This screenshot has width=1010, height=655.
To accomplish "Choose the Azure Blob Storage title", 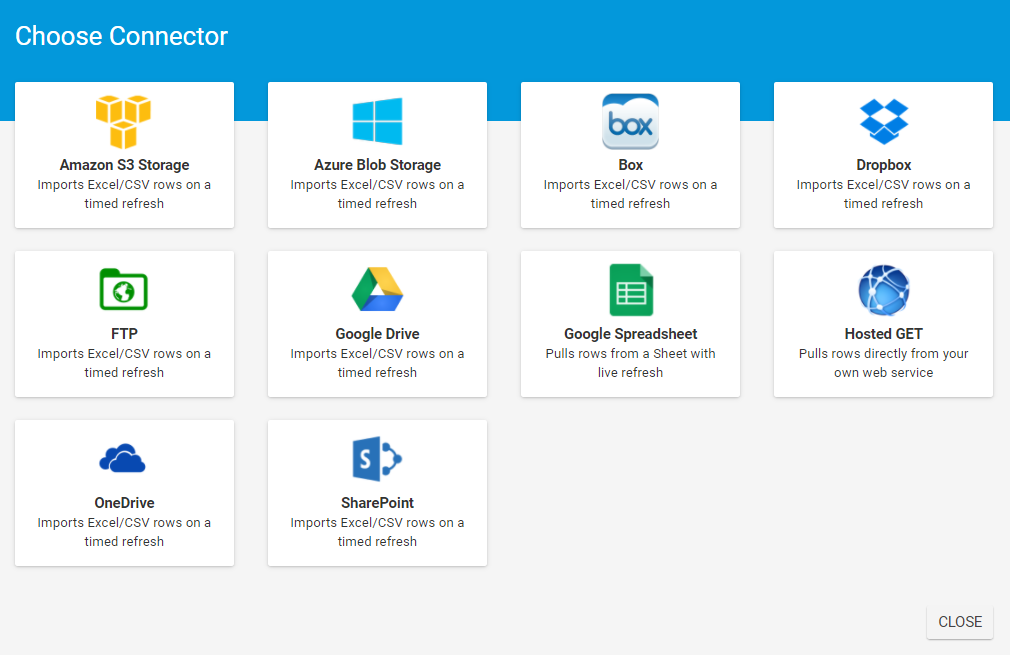I will [x=377, y=165].
